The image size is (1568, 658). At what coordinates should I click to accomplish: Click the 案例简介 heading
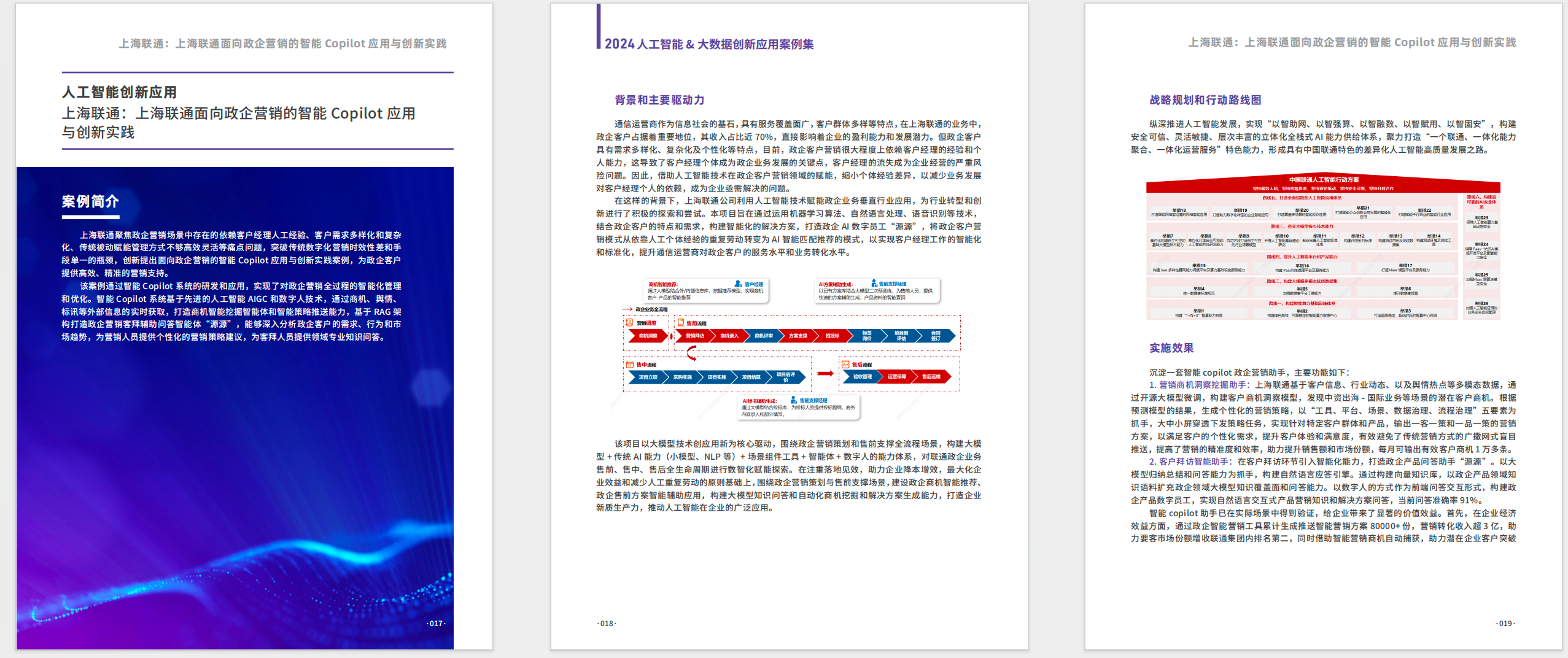pos(90,201)
